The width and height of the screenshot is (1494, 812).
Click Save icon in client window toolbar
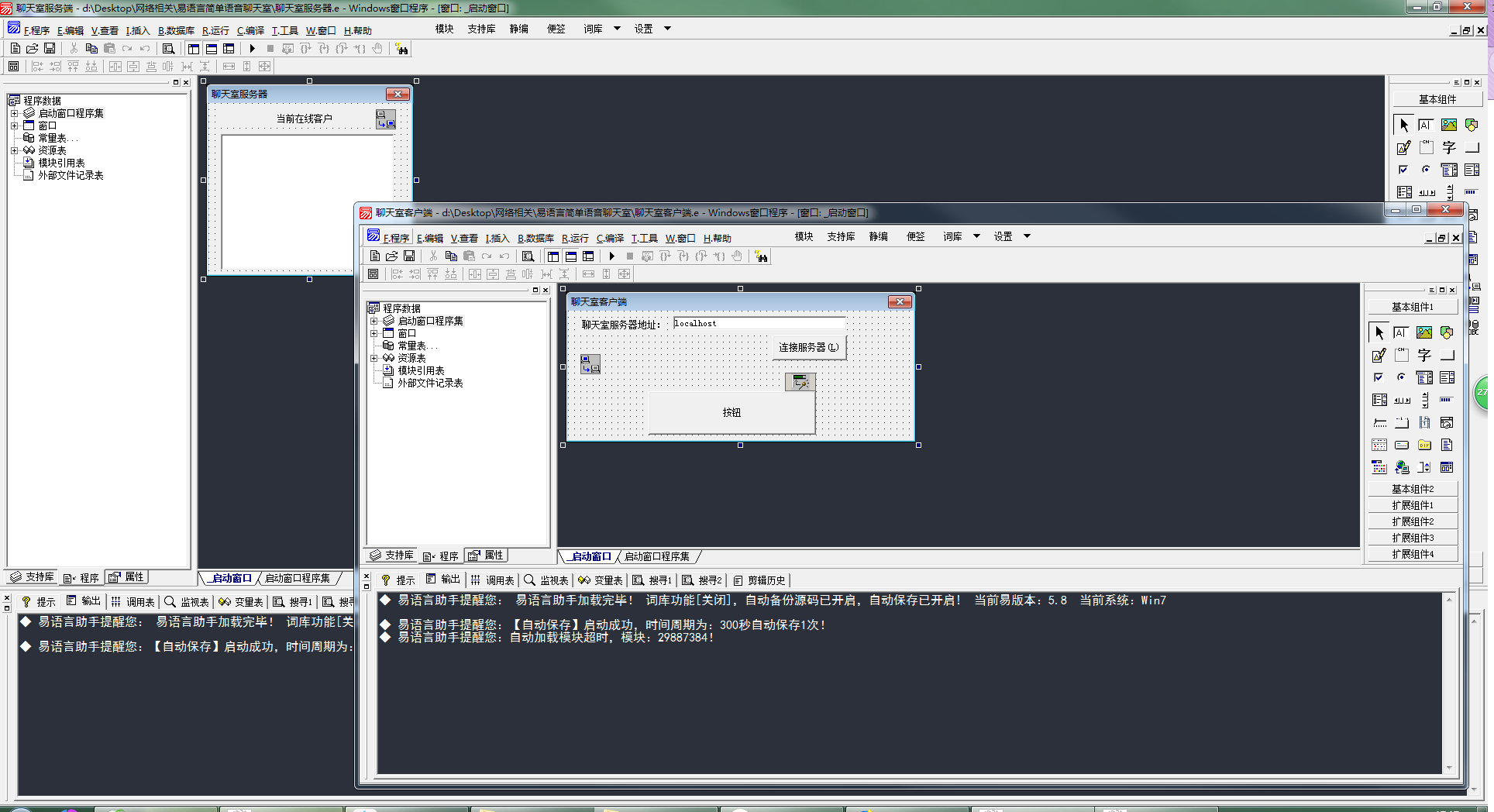[x=409, y=256]
